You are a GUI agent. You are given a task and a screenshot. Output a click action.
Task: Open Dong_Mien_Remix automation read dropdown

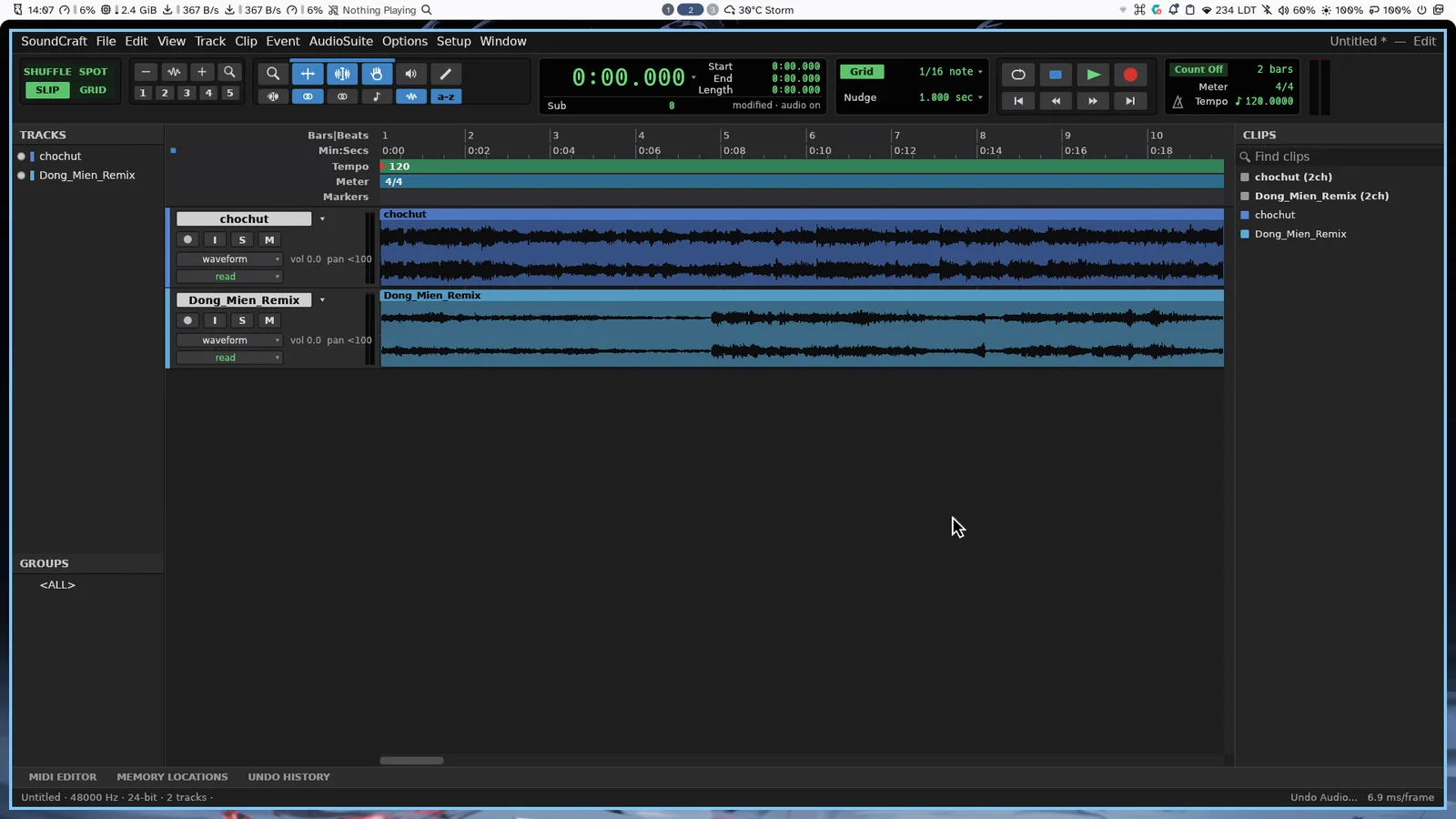tap(229, 358)
